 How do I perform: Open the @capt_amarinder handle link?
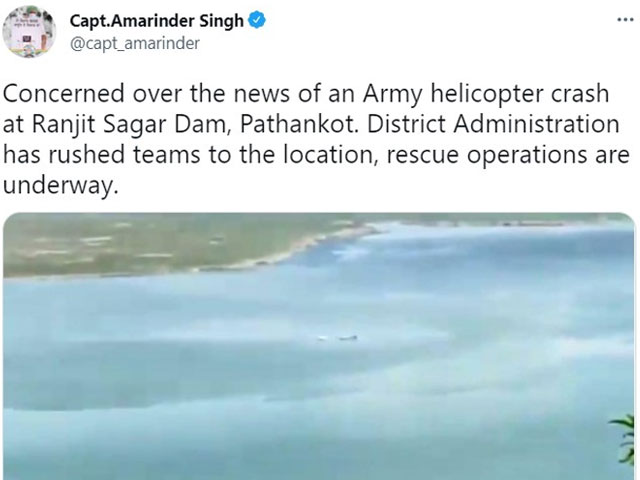135,43
